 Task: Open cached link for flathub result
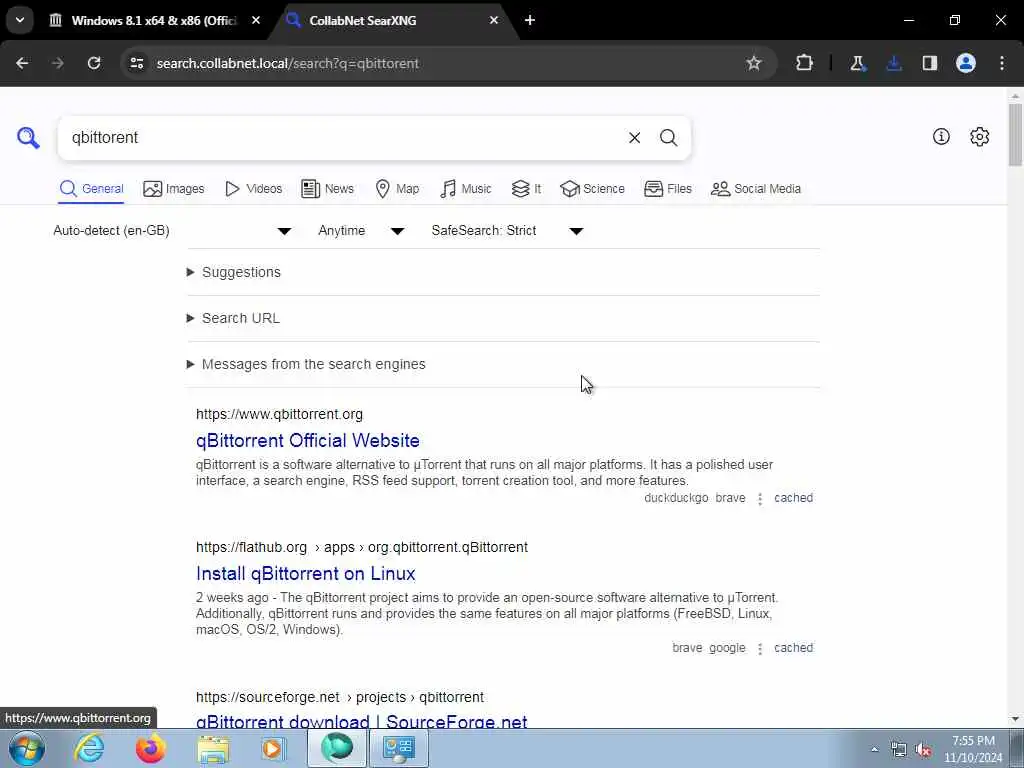[793, 648]
